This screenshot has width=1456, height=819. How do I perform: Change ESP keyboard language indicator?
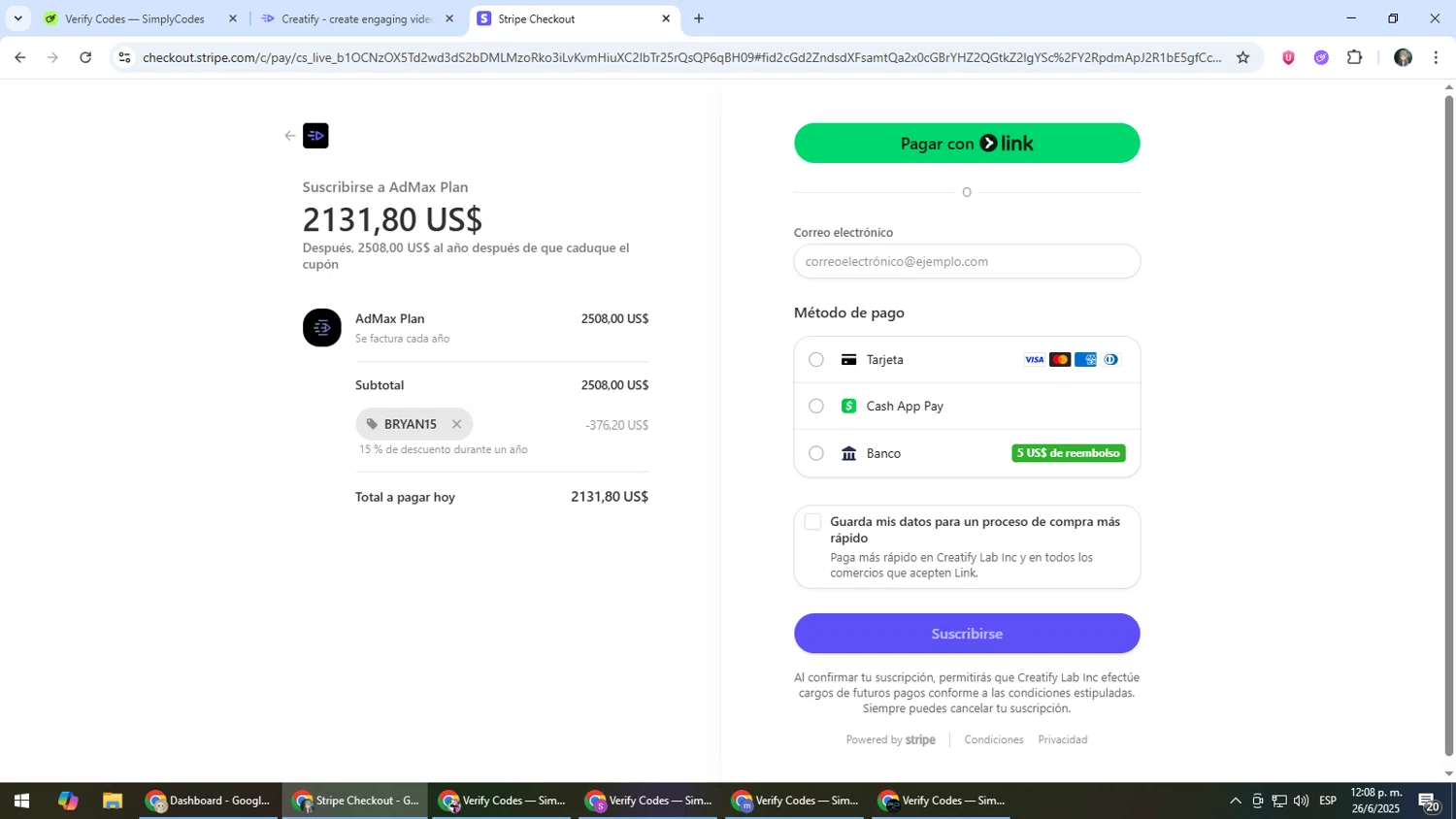[x=1328, y=801]
